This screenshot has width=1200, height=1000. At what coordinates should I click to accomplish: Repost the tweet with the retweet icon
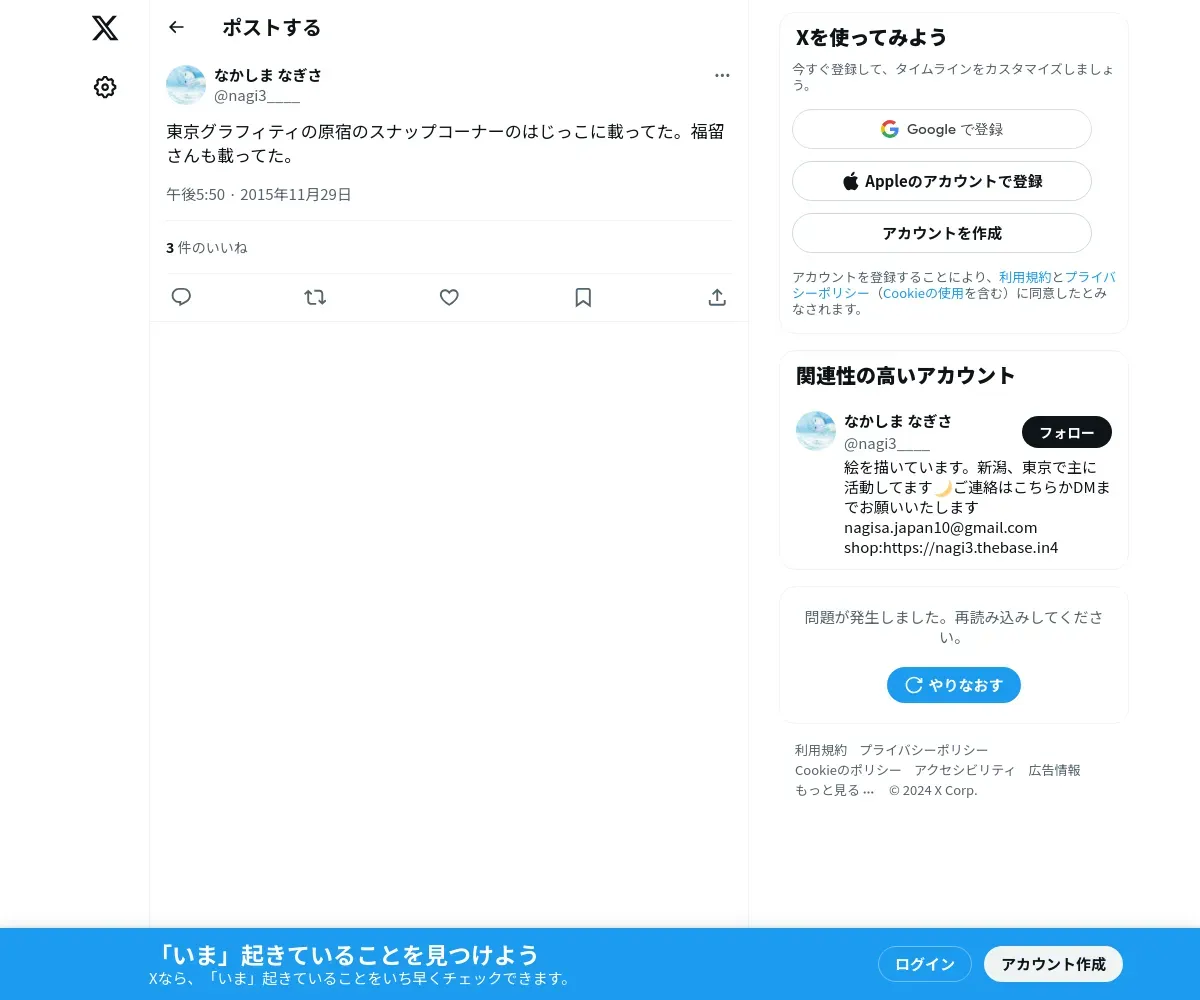pyautogui.click(x=315, y=297)
